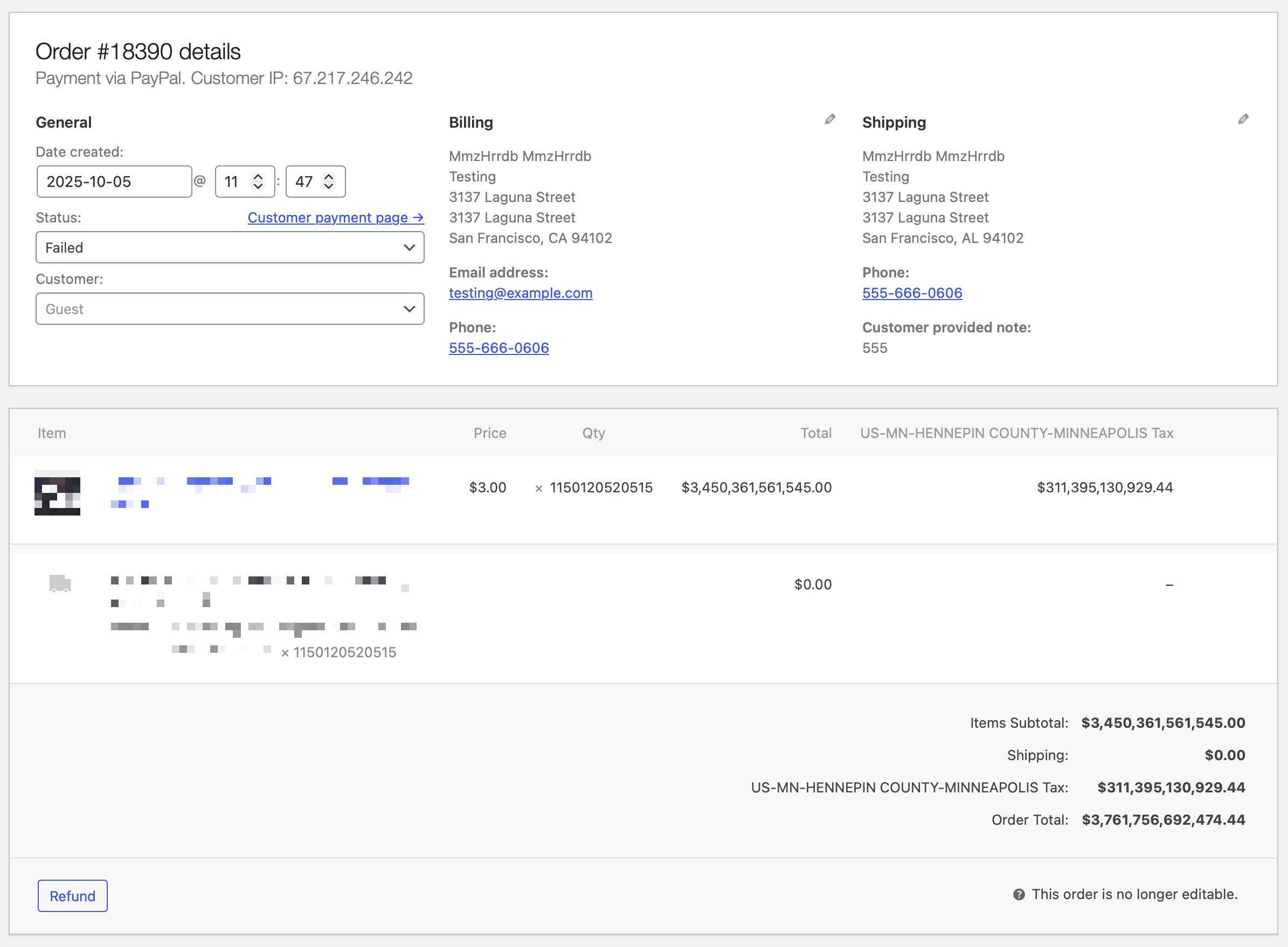1288x947 pixels.
Task: Click the billing phone number link
Action: 498,348
